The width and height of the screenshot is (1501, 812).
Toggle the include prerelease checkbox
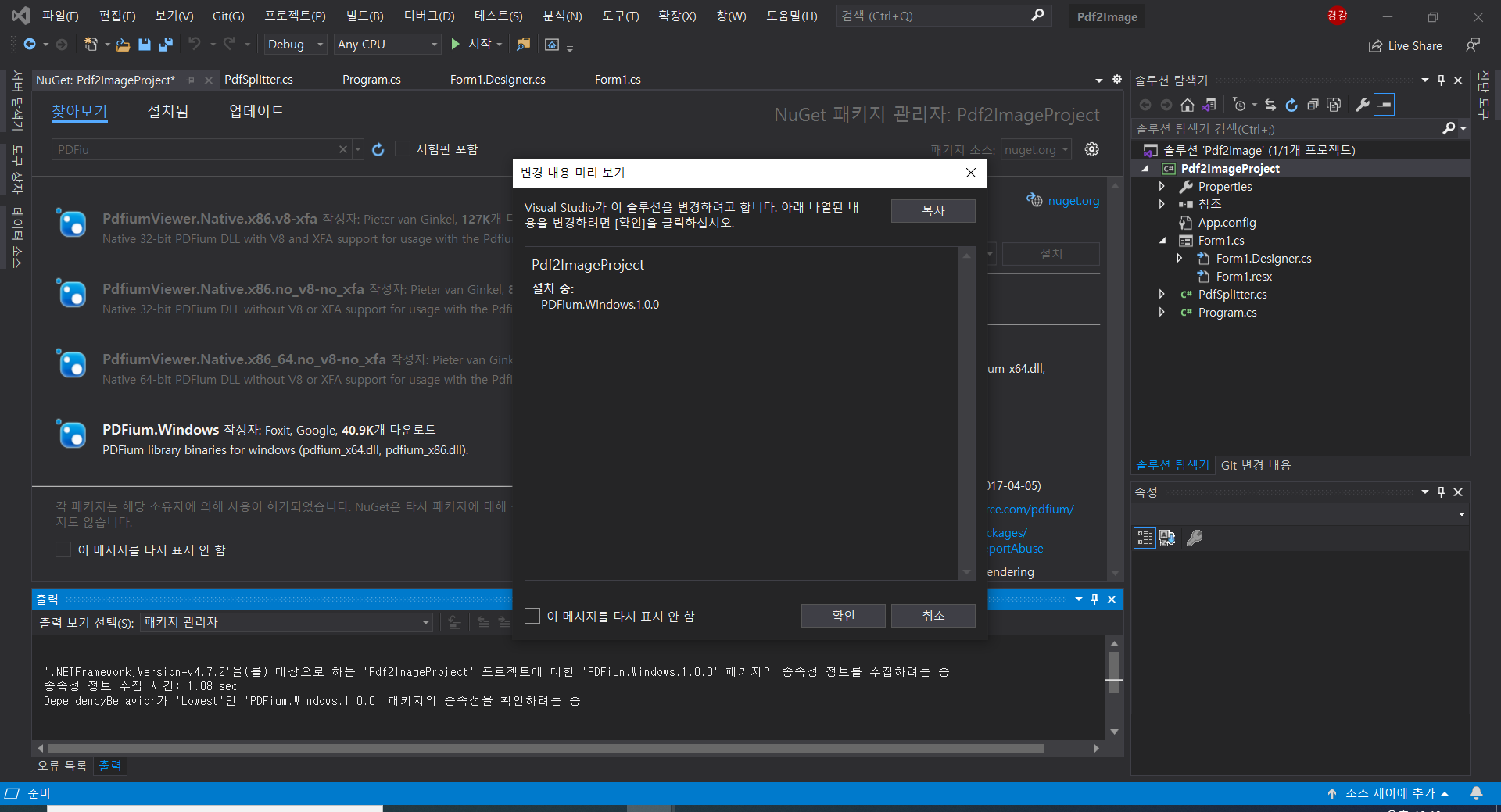(x=403, y=148)
